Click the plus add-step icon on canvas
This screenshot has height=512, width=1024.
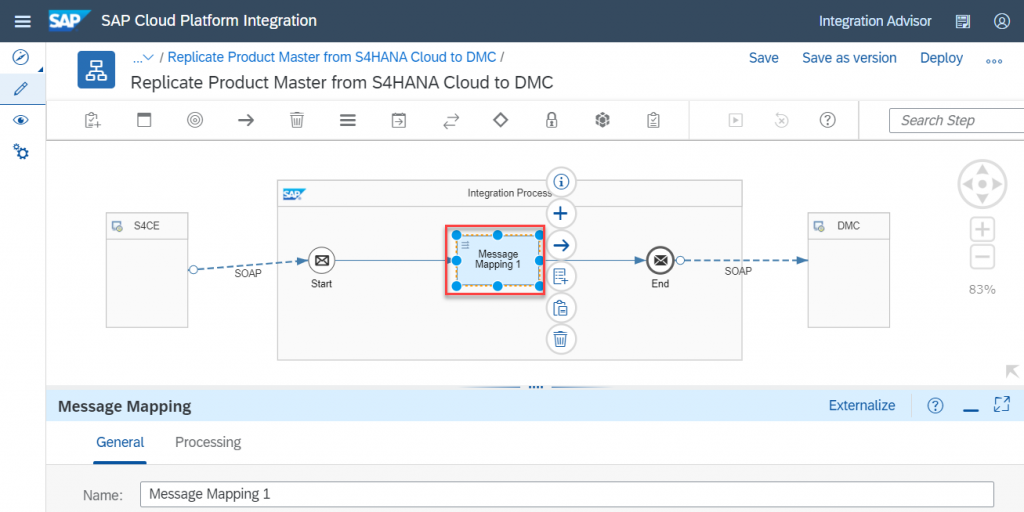561,213
